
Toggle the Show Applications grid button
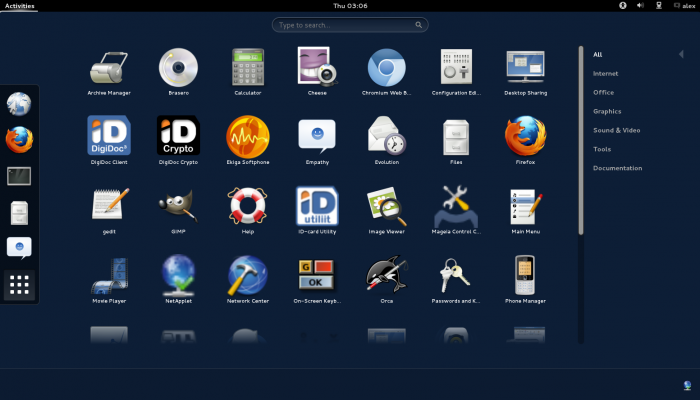tap(19, 285)
